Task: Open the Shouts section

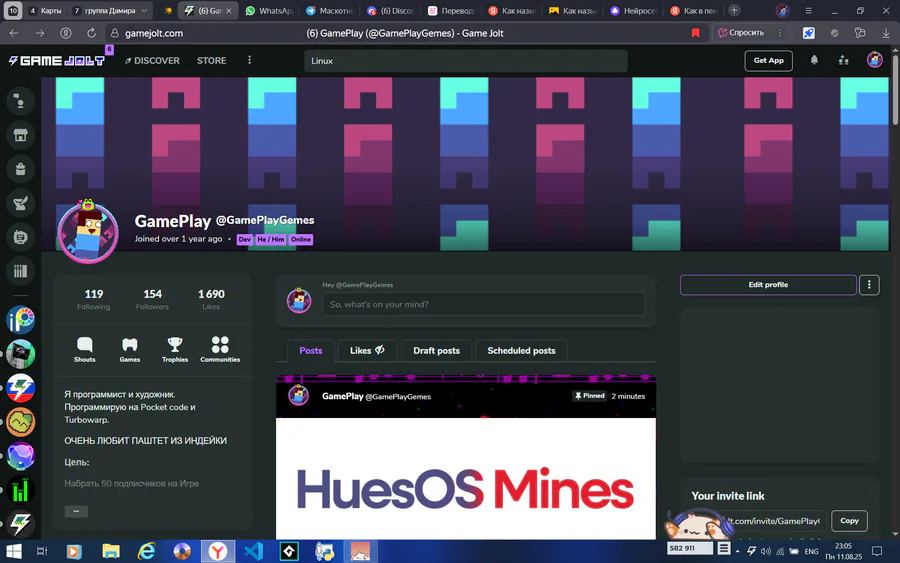Action: [x=84, y=350]
